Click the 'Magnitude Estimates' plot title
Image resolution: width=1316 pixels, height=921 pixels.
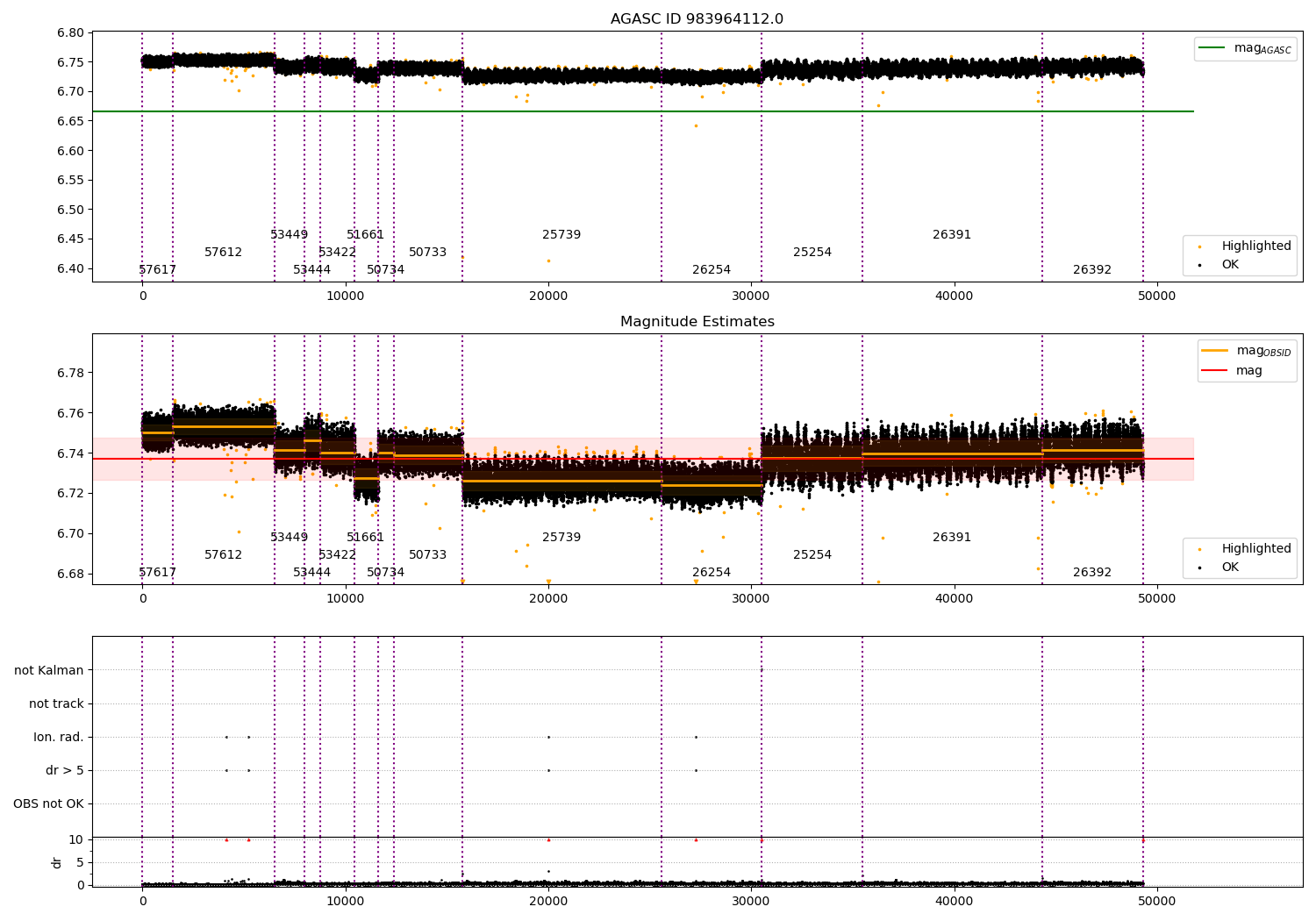tap(697, 322)
